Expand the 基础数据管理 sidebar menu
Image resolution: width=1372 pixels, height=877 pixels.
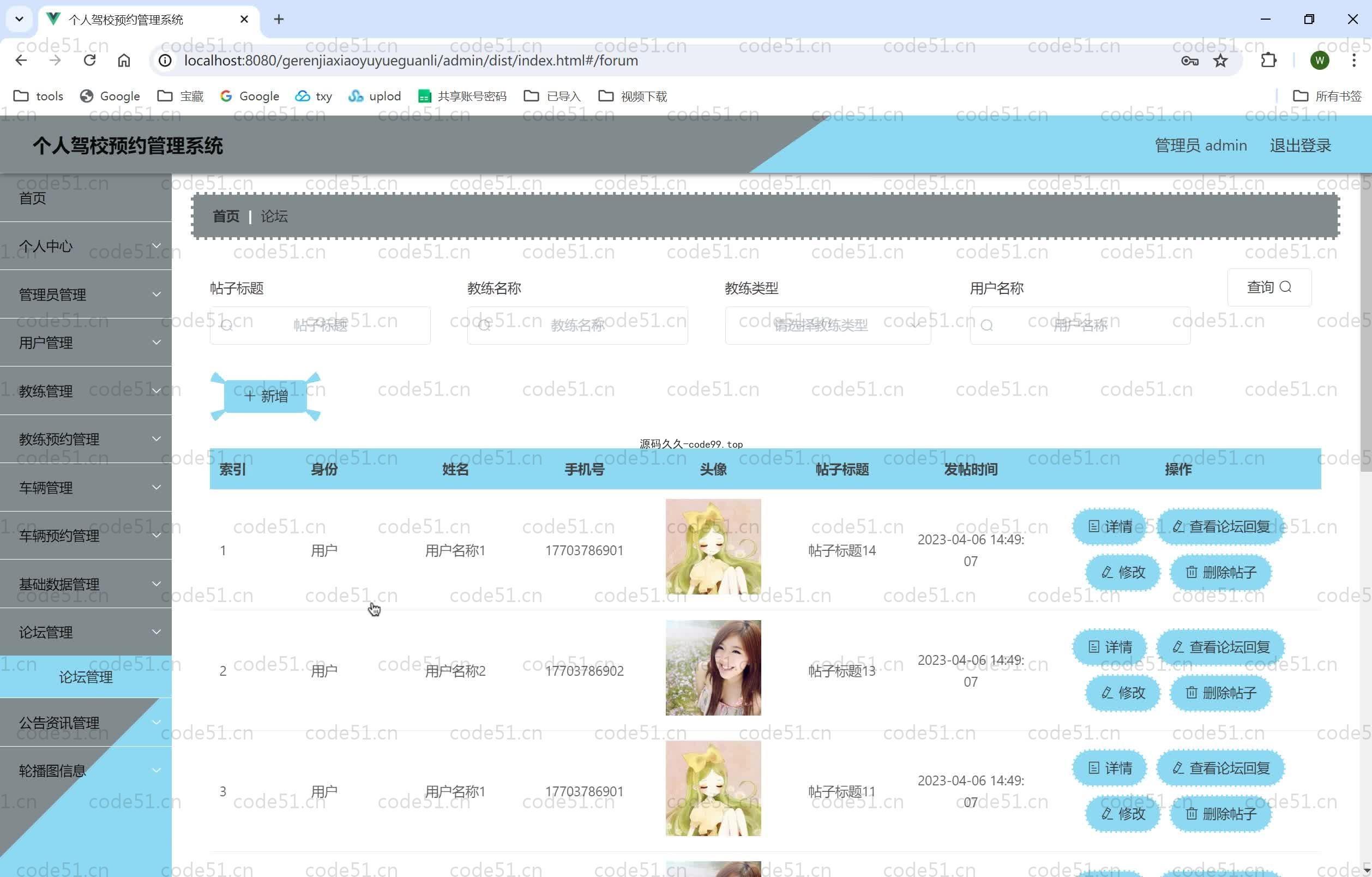(x=86, y=584)
